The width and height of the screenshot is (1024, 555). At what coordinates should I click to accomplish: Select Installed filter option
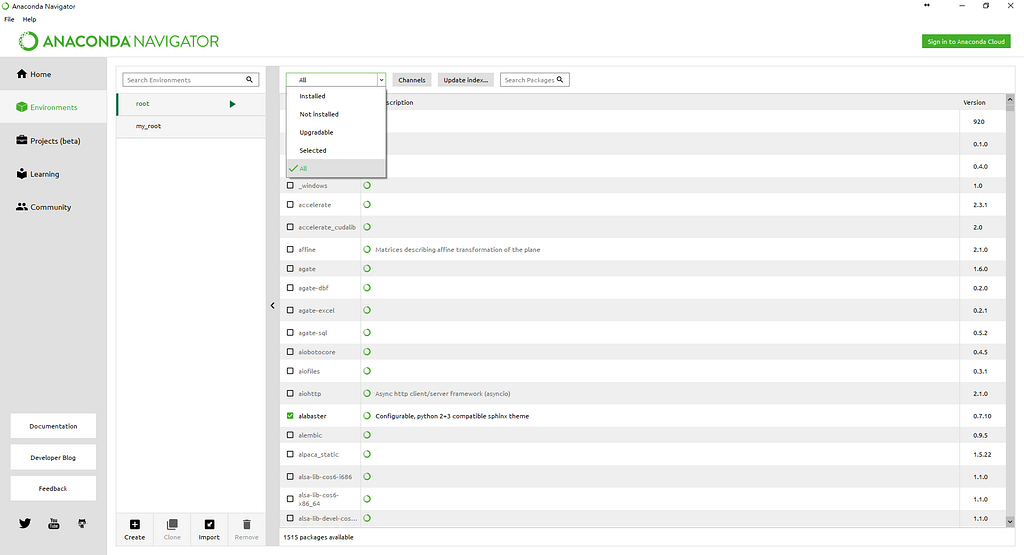coord(336,96)
